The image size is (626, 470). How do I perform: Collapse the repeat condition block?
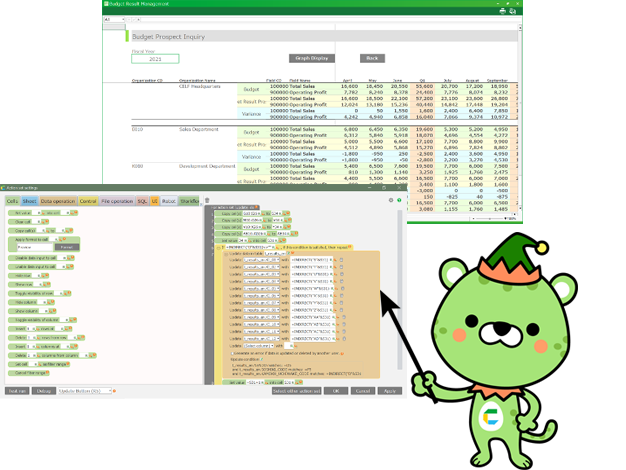[x=218, y=248]
